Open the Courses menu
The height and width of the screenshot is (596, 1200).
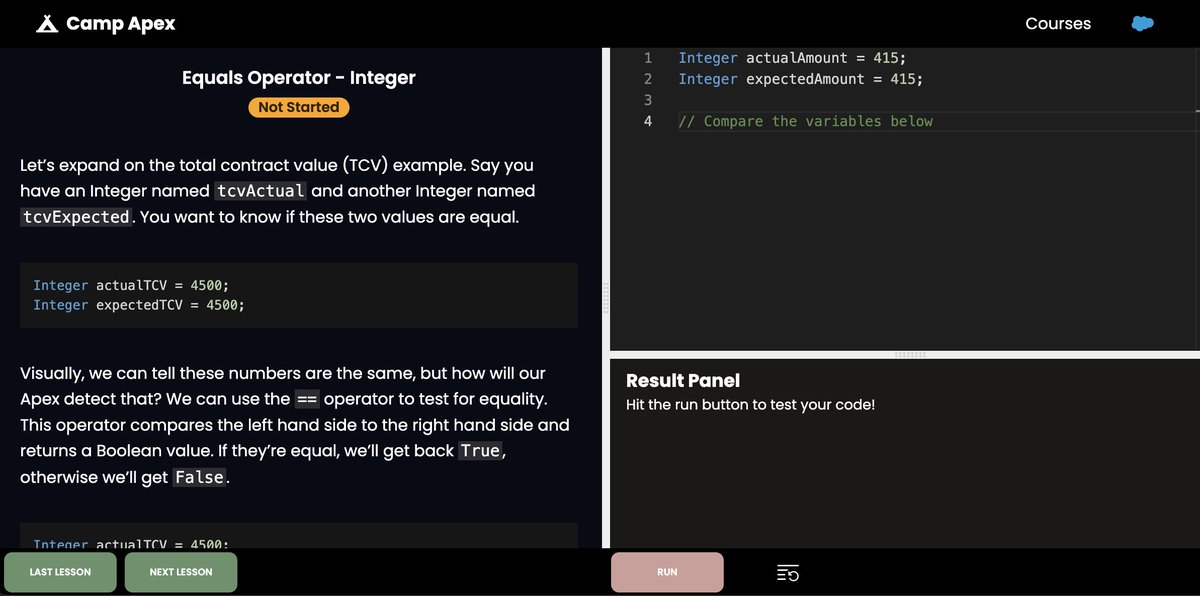point(1058,24)
